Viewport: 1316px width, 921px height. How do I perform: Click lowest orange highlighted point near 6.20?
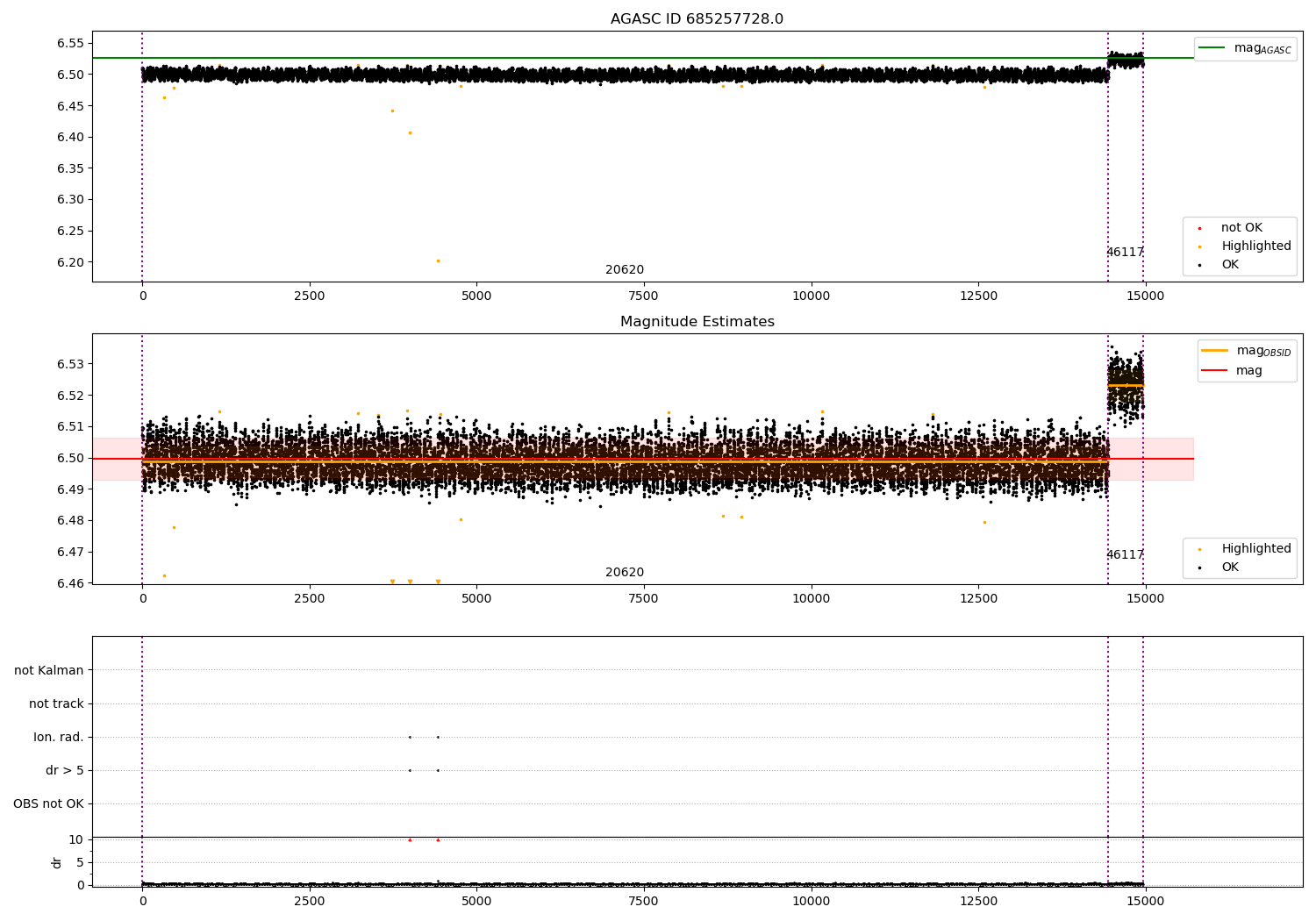pyautogui.click(x=438, y=261)
